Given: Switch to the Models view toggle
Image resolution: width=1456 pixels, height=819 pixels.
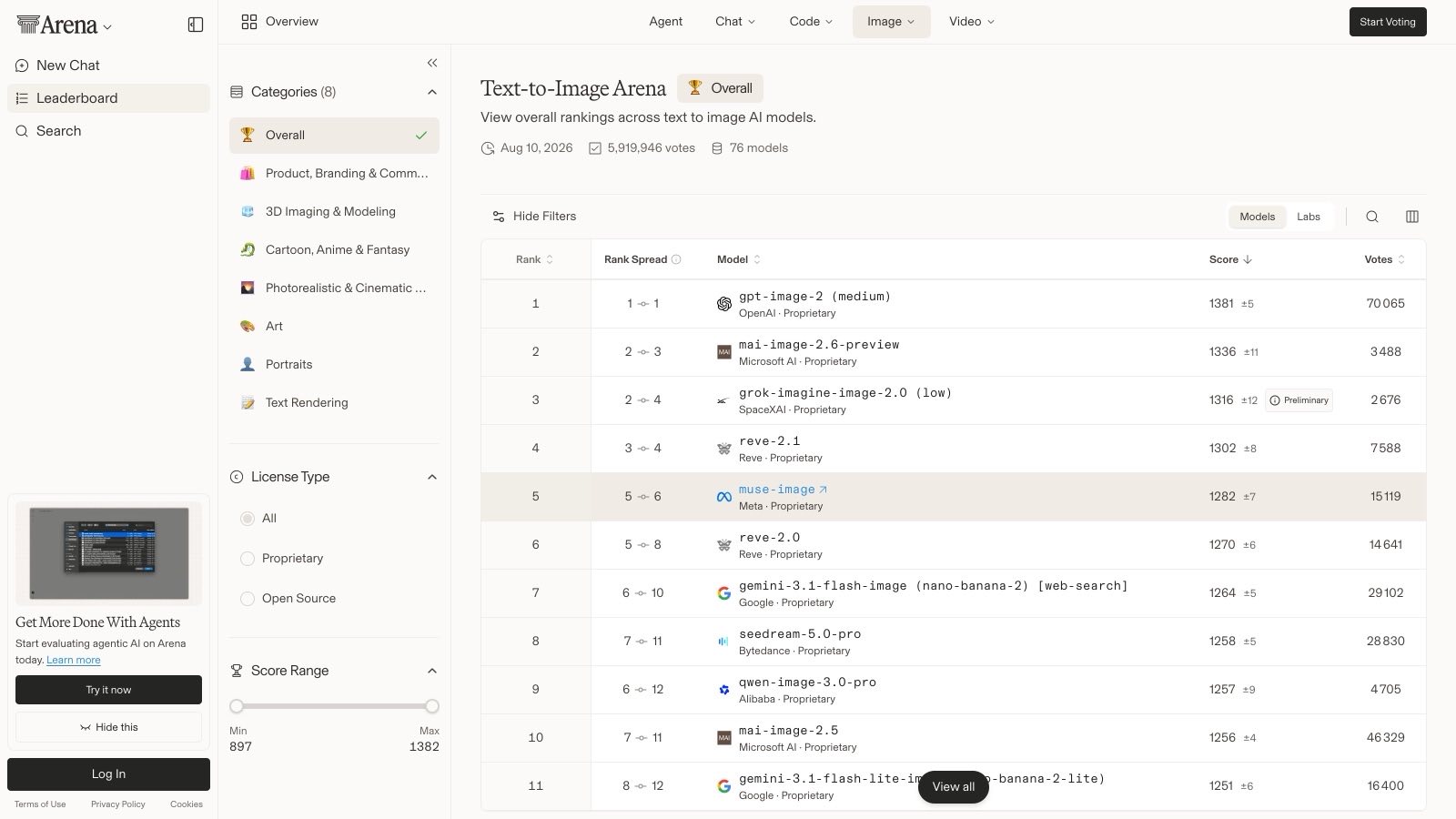Looking at the screenshot, I should (1257, 217).
